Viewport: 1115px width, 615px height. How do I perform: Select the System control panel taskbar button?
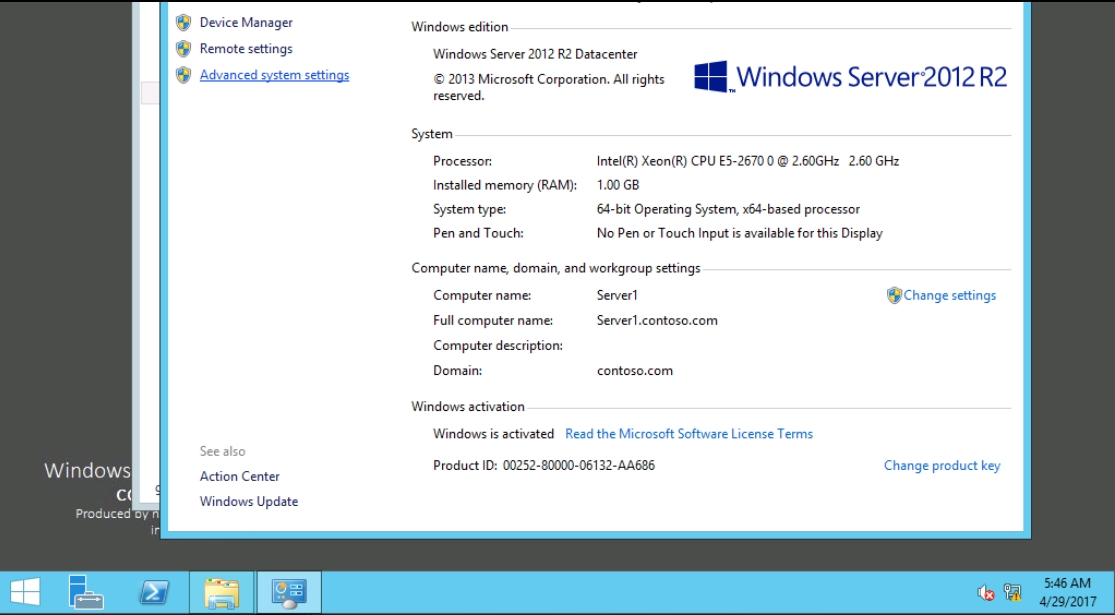point(289,592)
